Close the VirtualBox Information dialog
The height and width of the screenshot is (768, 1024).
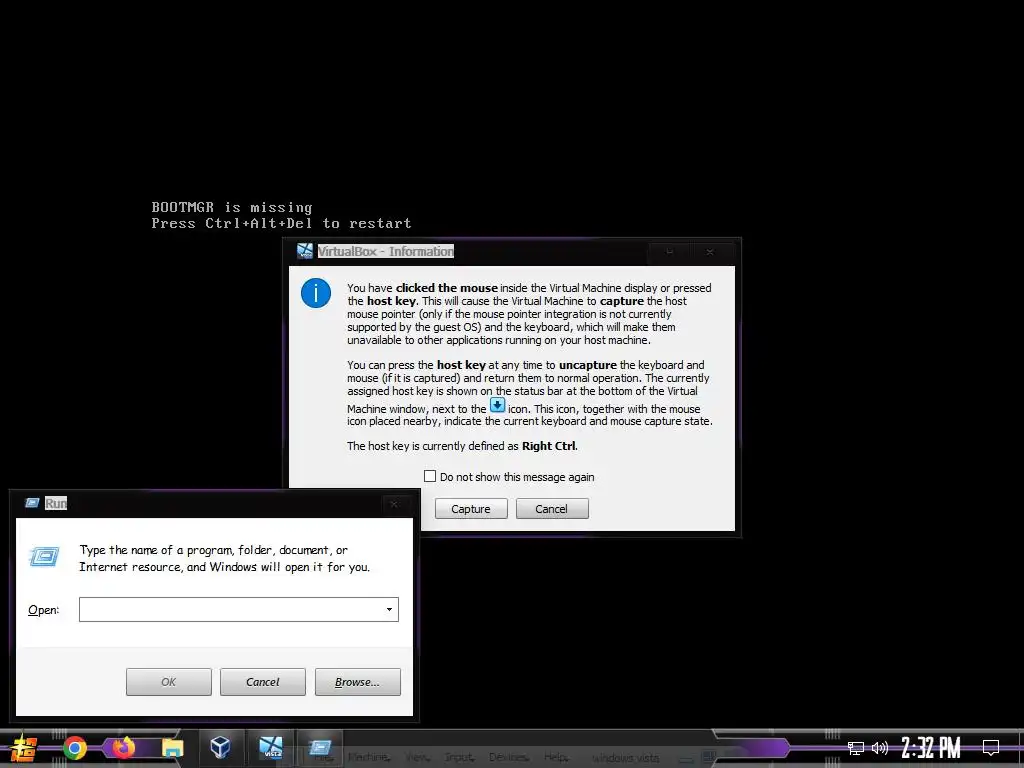[x=710, y=251]
